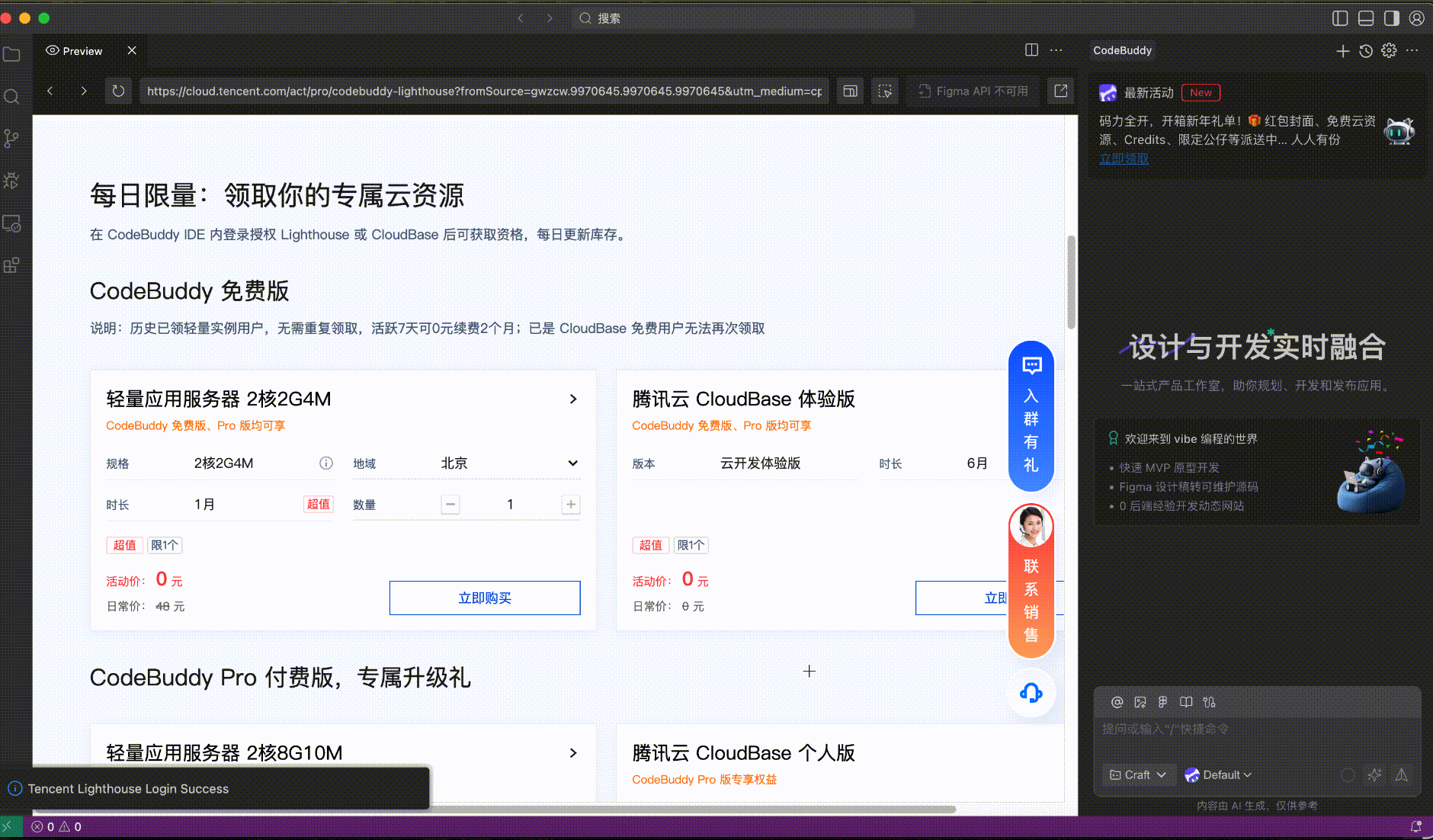1433x840 pixels.
Task: Open the 立即领取 activity link
Action: (1124, 158)
